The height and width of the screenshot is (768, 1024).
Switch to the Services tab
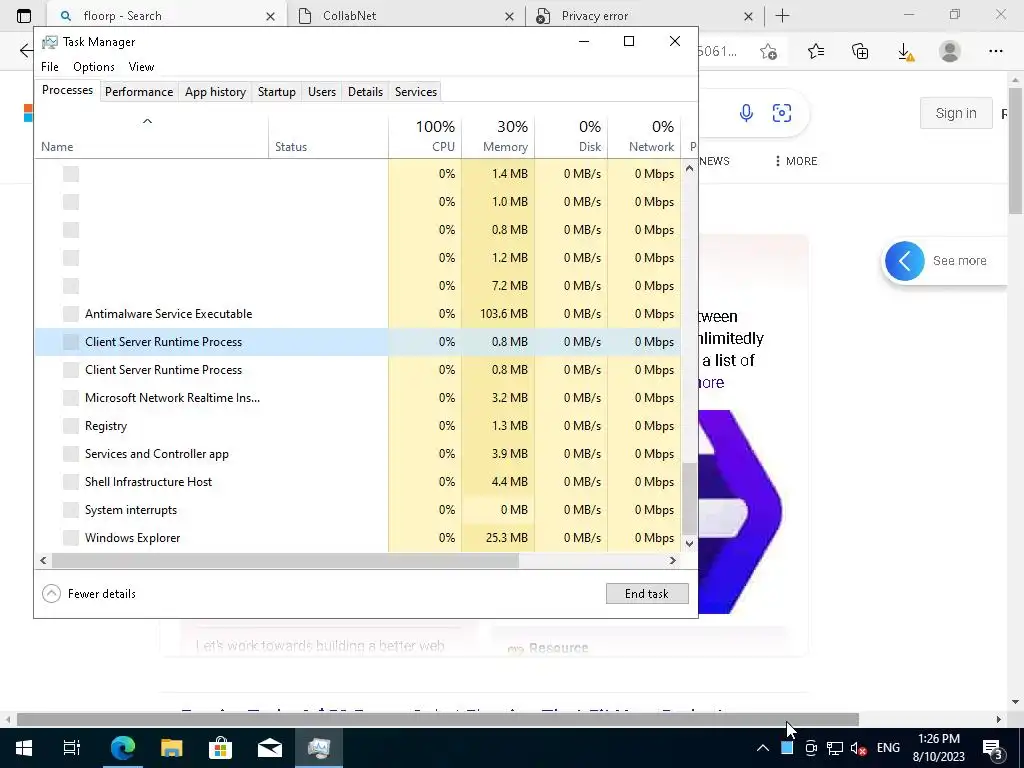[416, 91]
